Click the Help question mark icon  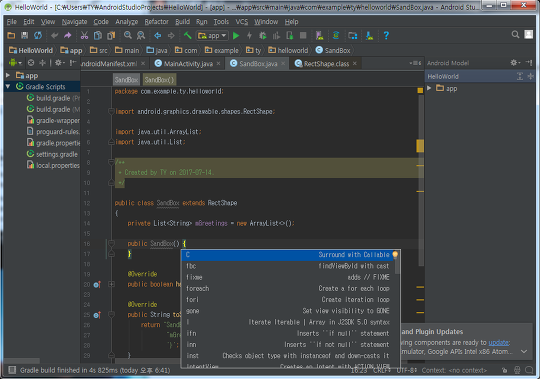[x=386, y=35]
